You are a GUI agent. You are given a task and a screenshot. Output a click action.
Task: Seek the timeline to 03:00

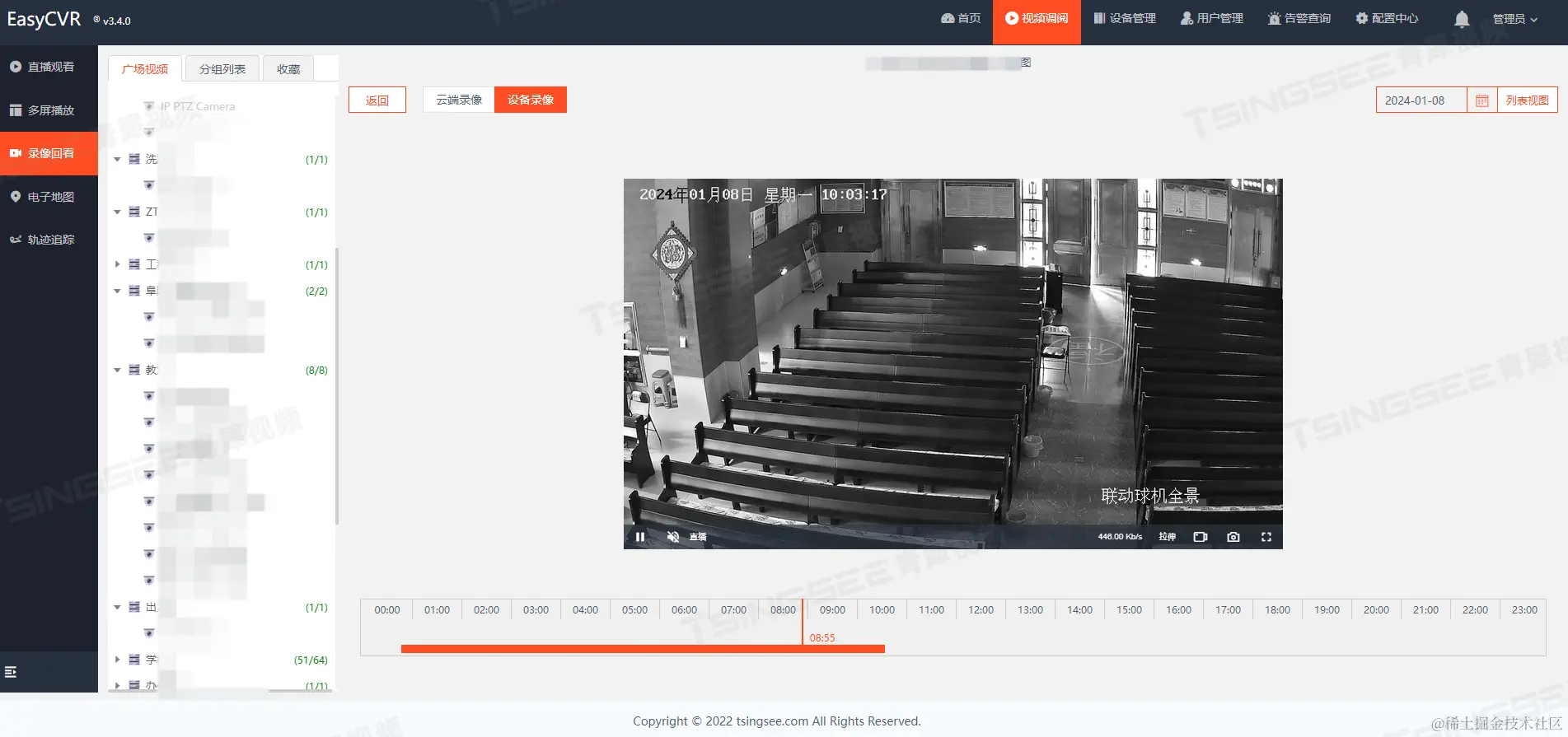(x=536, y=610)
